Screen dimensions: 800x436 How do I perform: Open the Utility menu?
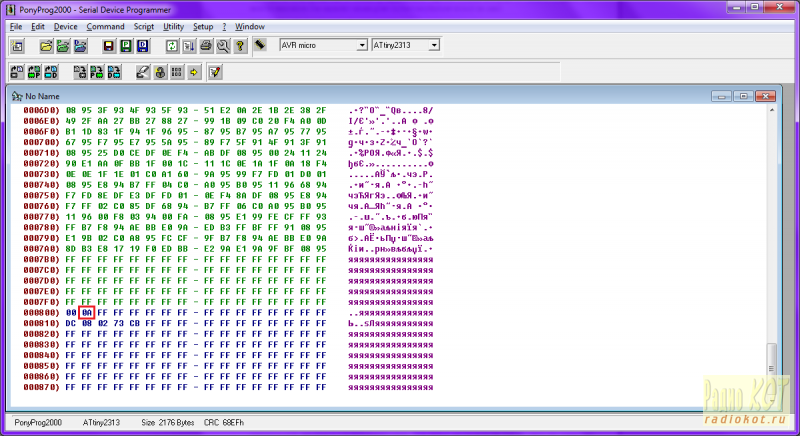[x=173, y=26]
